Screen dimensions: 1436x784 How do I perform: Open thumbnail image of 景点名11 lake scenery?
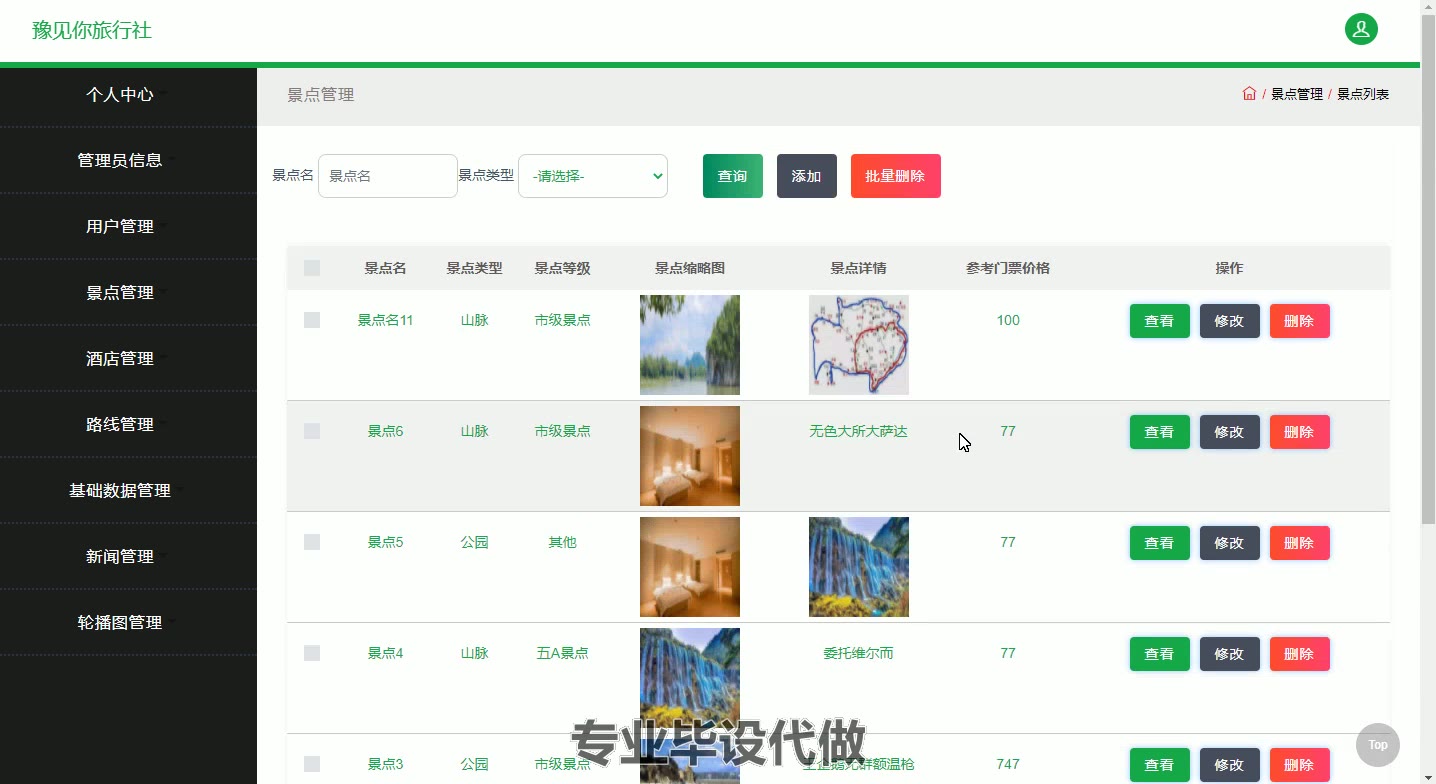(x=690, y=345)
